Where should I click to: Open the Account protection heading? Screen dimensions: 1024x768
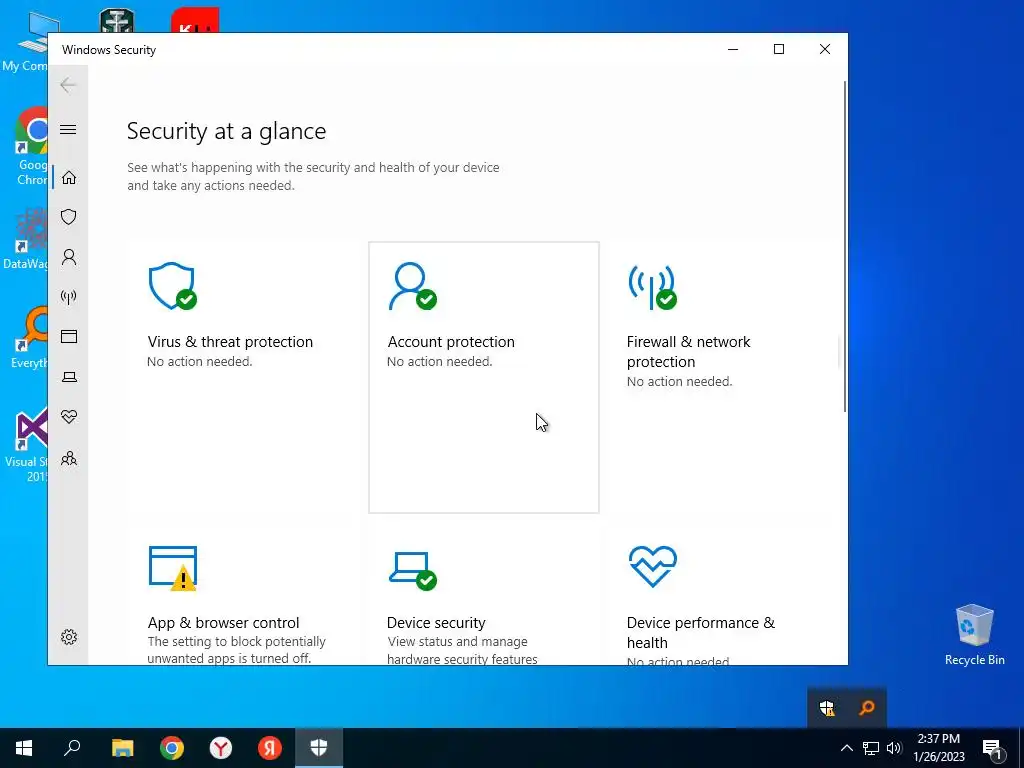tap(451, 342)
